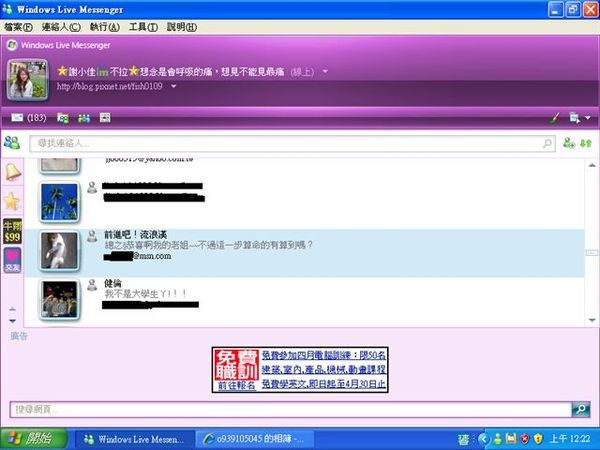Click the contact list sort arrows icon
This screenshot has width=600, height=450.
586,143
